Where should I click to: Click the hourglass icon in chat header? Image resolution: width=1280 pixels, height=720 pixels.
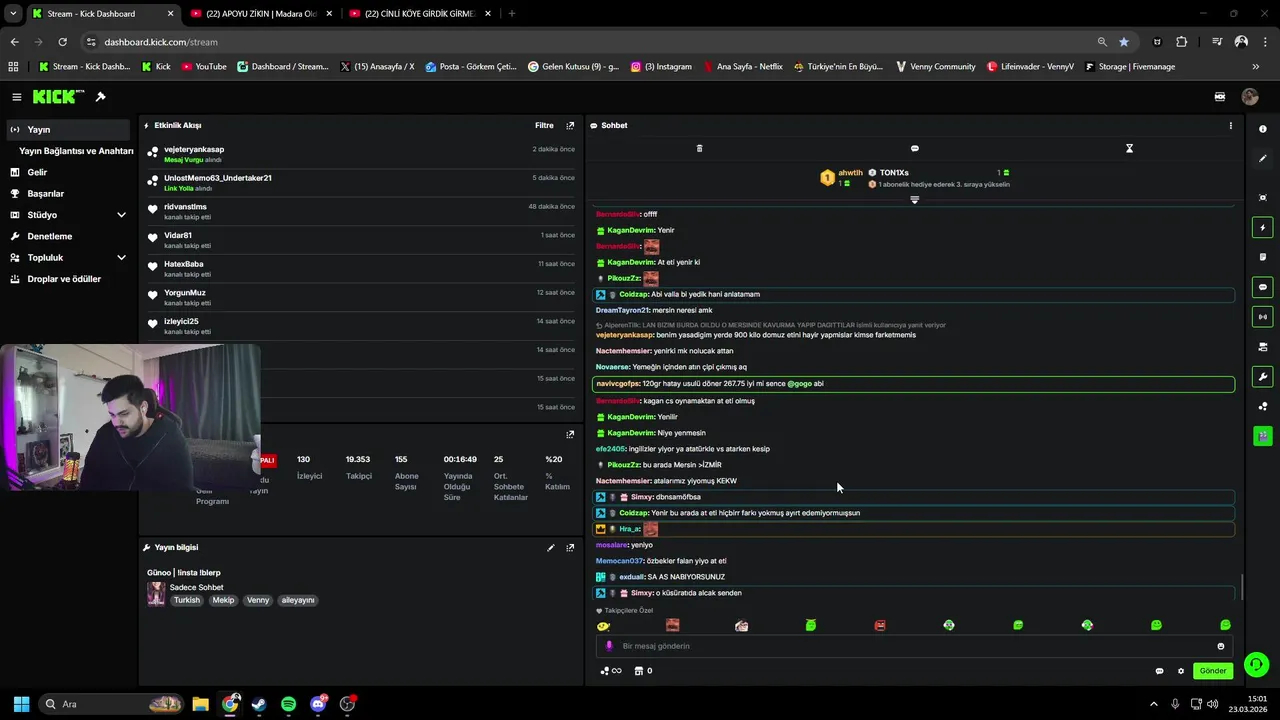coord(1129,148)
